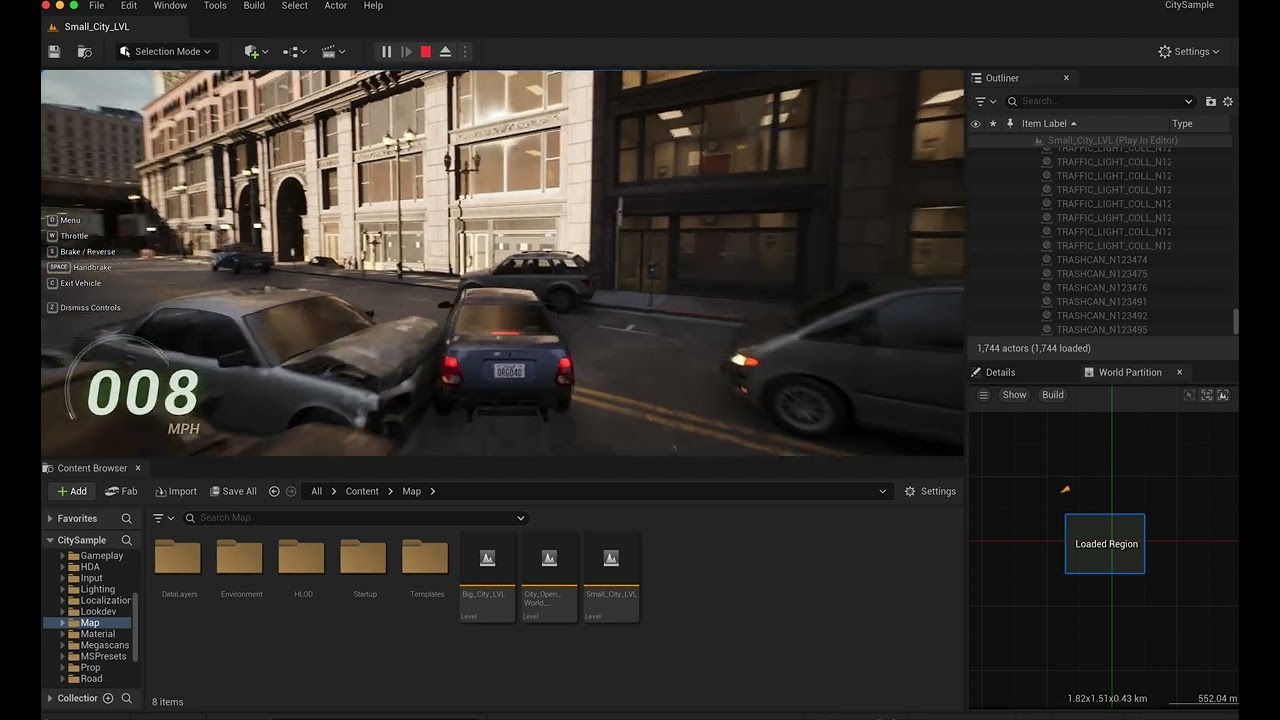Viewport: 1280px width, 720px height.
Task: Open the Content Browser path dropdown
Action: [x=882, y=491]
